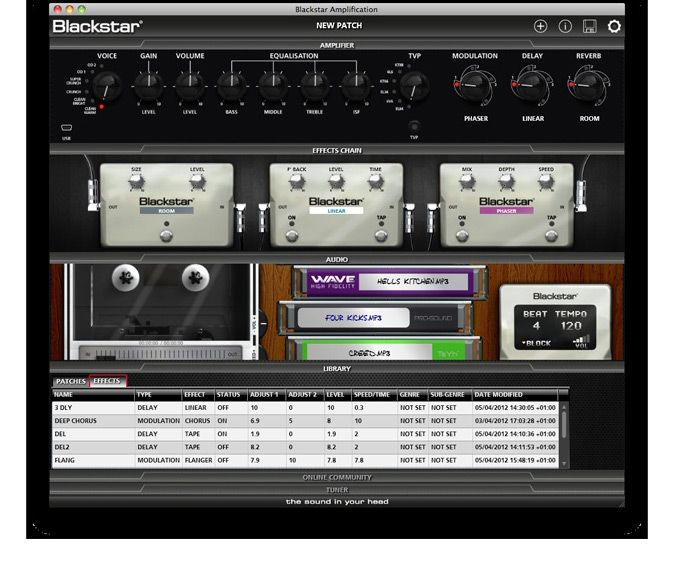Switch to the Effects tab
The height and width of the screenshot is (588, 680).
pos(107,381)
